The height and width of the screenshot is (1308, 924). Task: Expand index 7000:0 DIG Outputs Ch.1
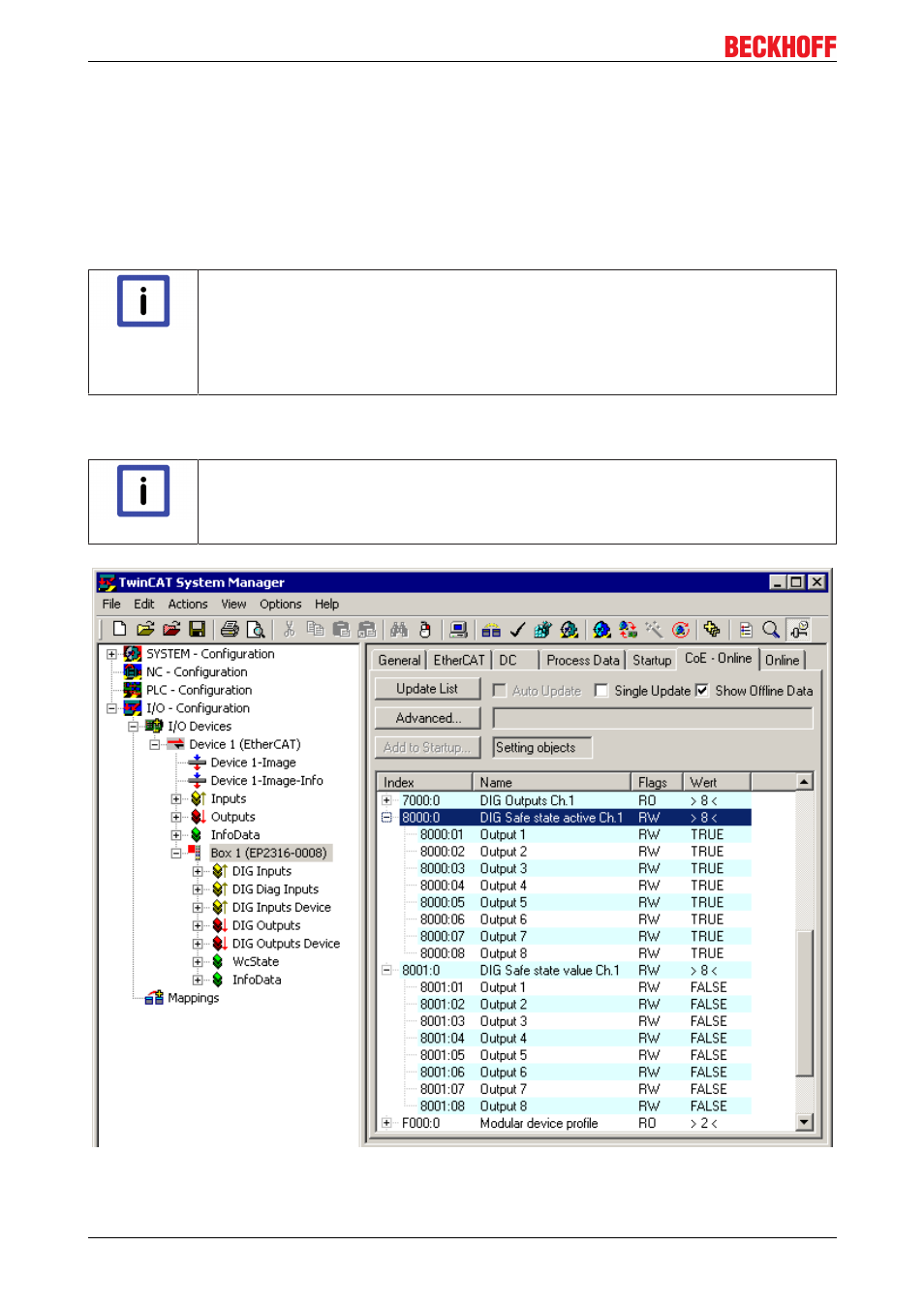pos(386,800)
